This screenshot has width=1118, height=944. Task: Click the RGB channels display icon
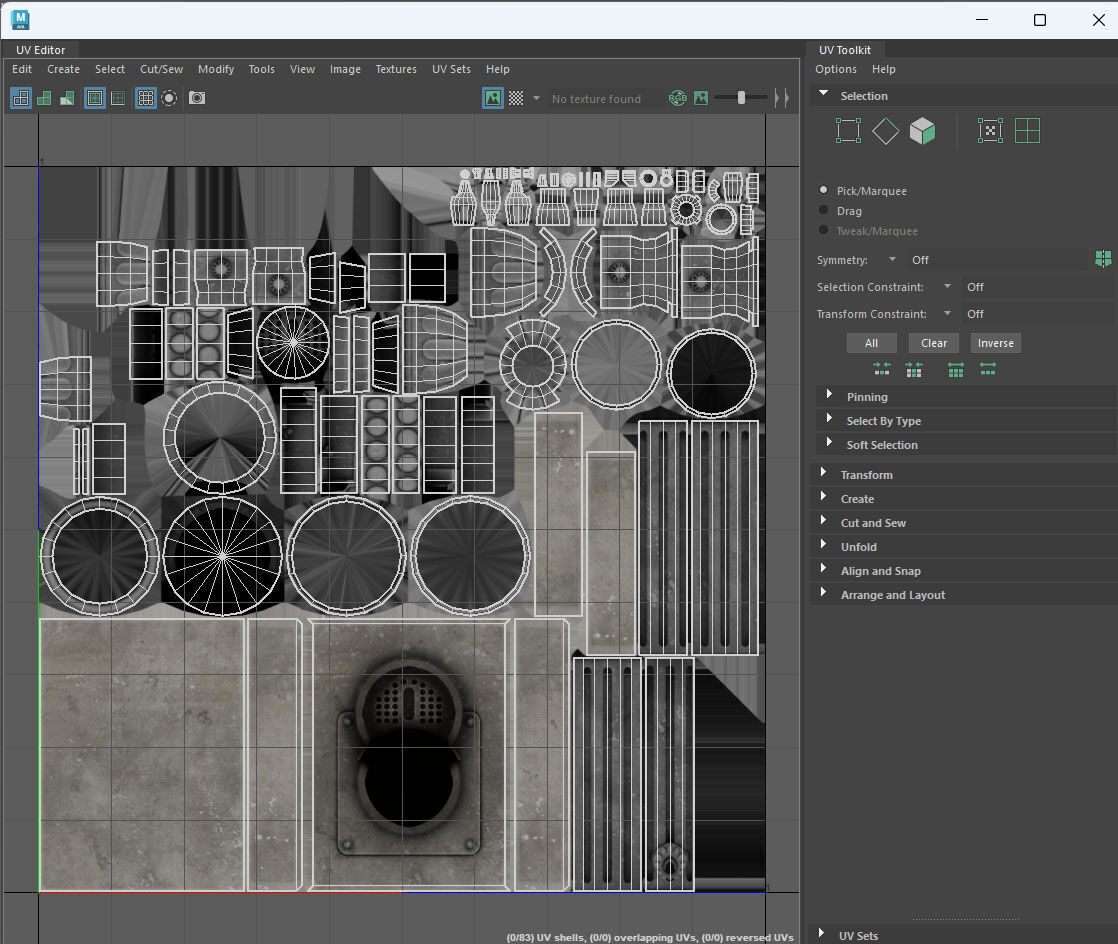pyautogui.click(x=678, y=98)
